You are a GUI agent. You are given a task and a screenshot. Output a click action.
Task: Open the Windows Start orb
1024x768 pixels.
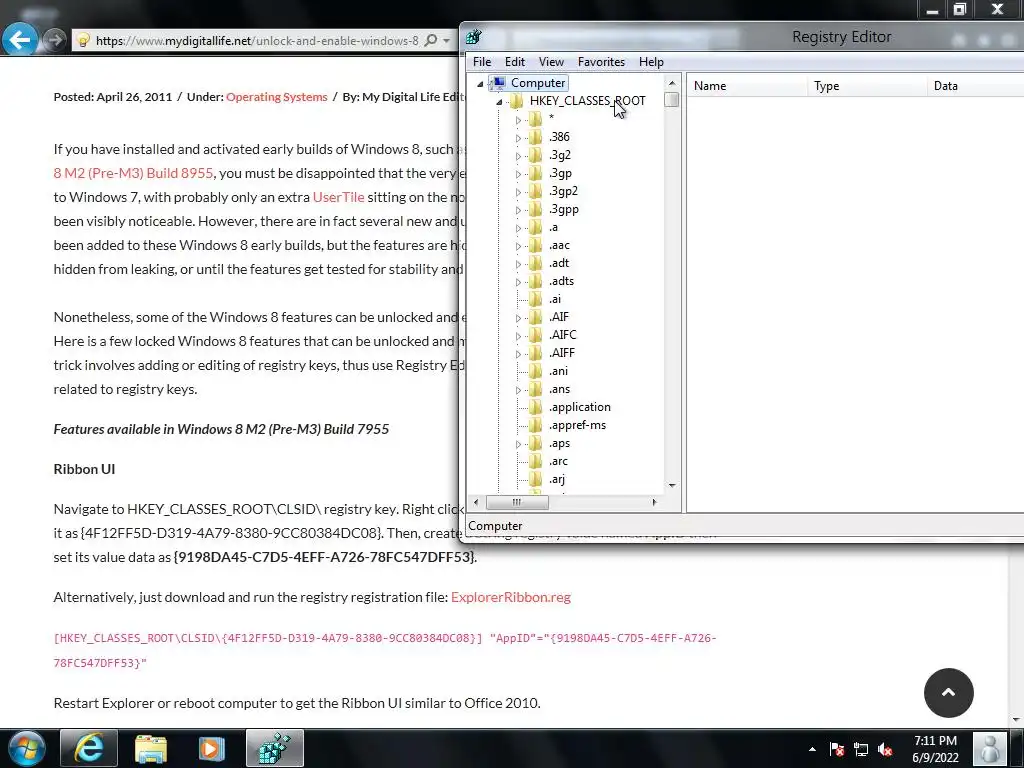[26, 748]
